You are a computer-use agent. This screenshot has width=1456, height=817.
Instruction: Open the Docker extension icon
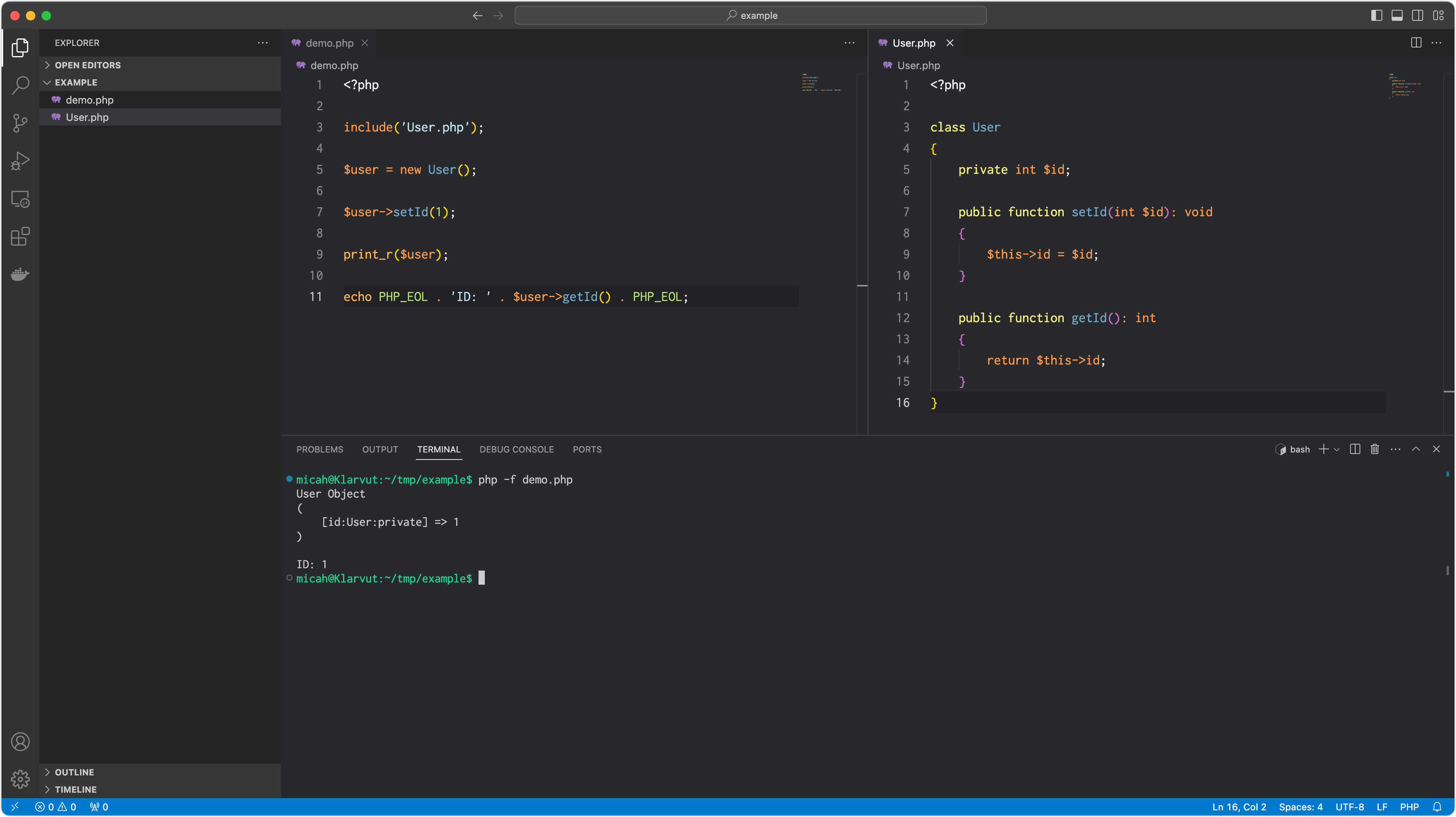pyautogui.click(x=20, y=274)
